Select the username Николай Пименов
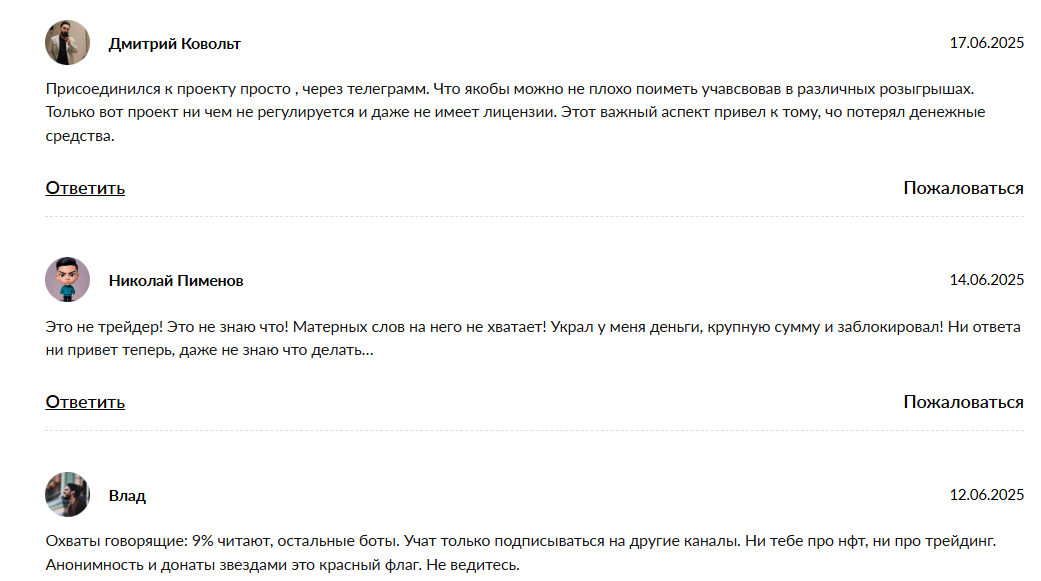The height and width of the screenshot is (581, 1041). pos(176,281)
